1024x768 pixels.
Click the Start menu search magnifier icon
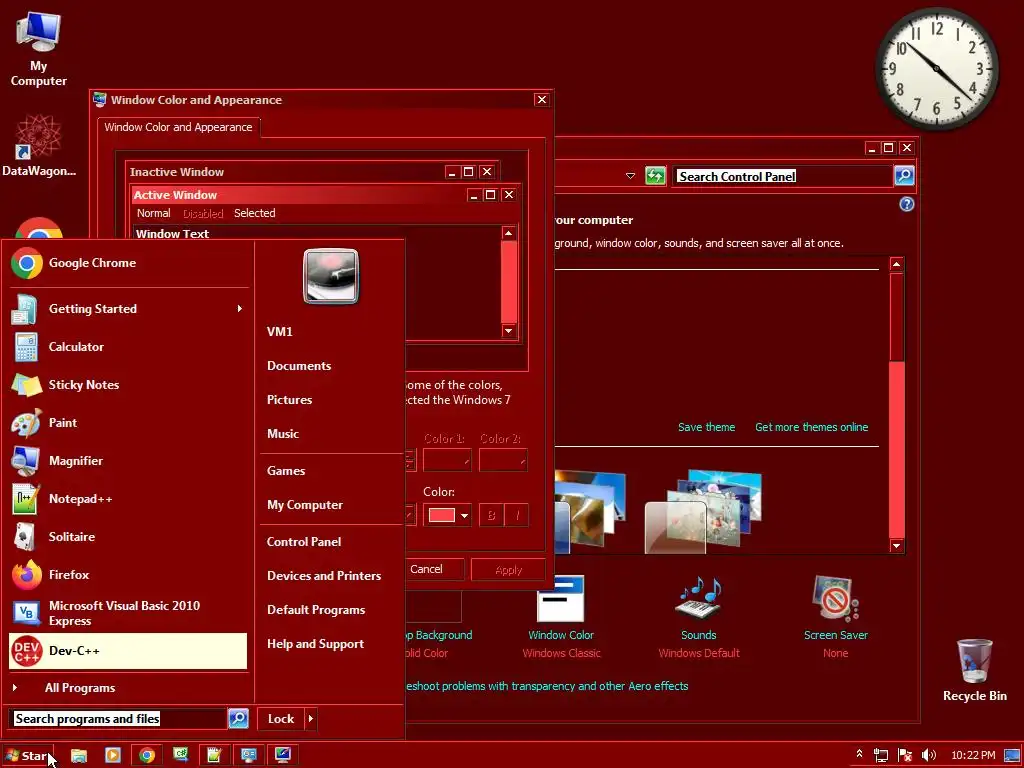point(238,718)
